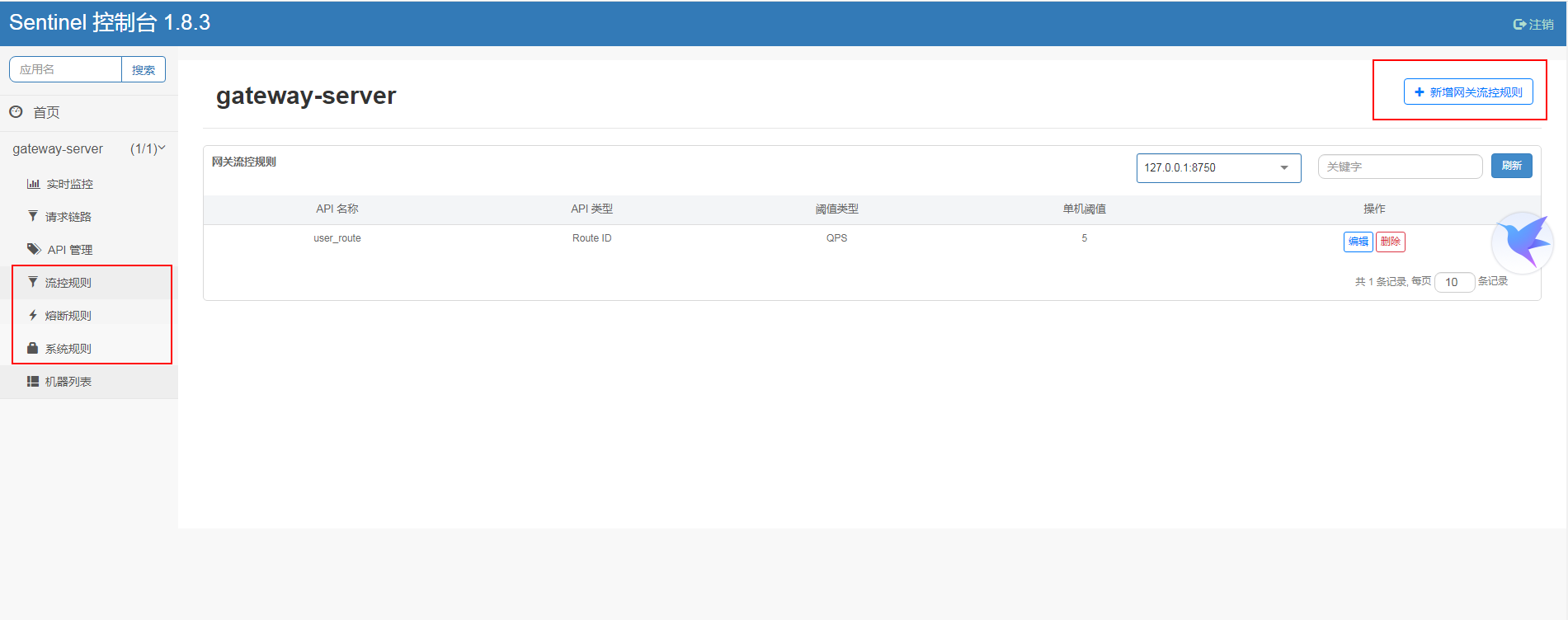Screen dimensions: 1568x620
Task: Click the user_route API name cell
Action: tap(337, 238)
